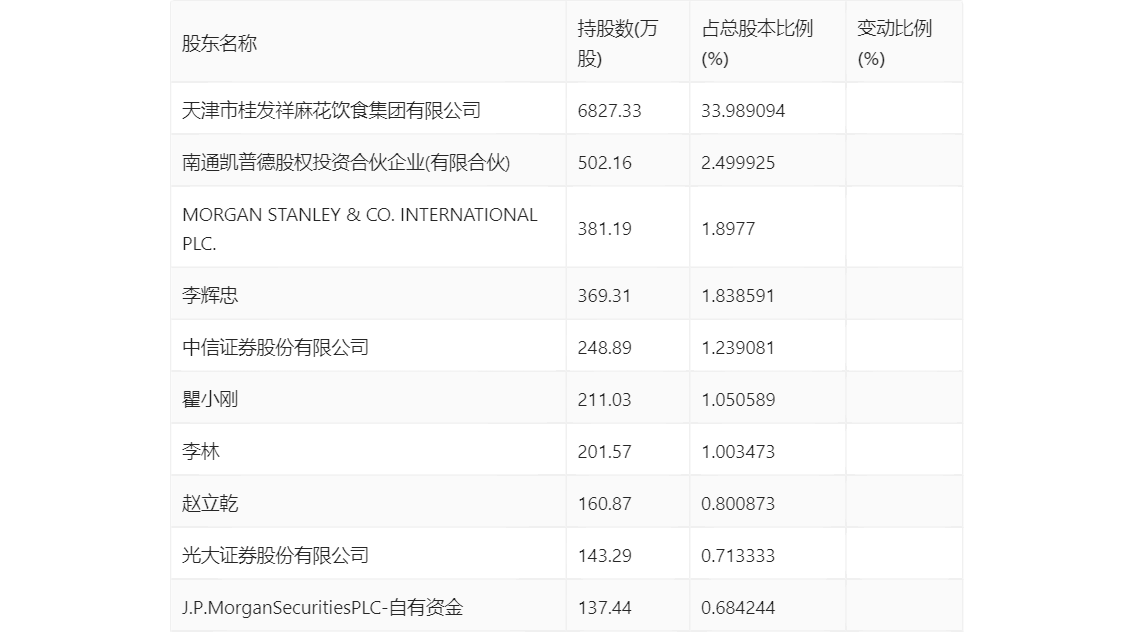Click the 变动比例(%) column header
The image size is (1134, 632).
point(895,43)
